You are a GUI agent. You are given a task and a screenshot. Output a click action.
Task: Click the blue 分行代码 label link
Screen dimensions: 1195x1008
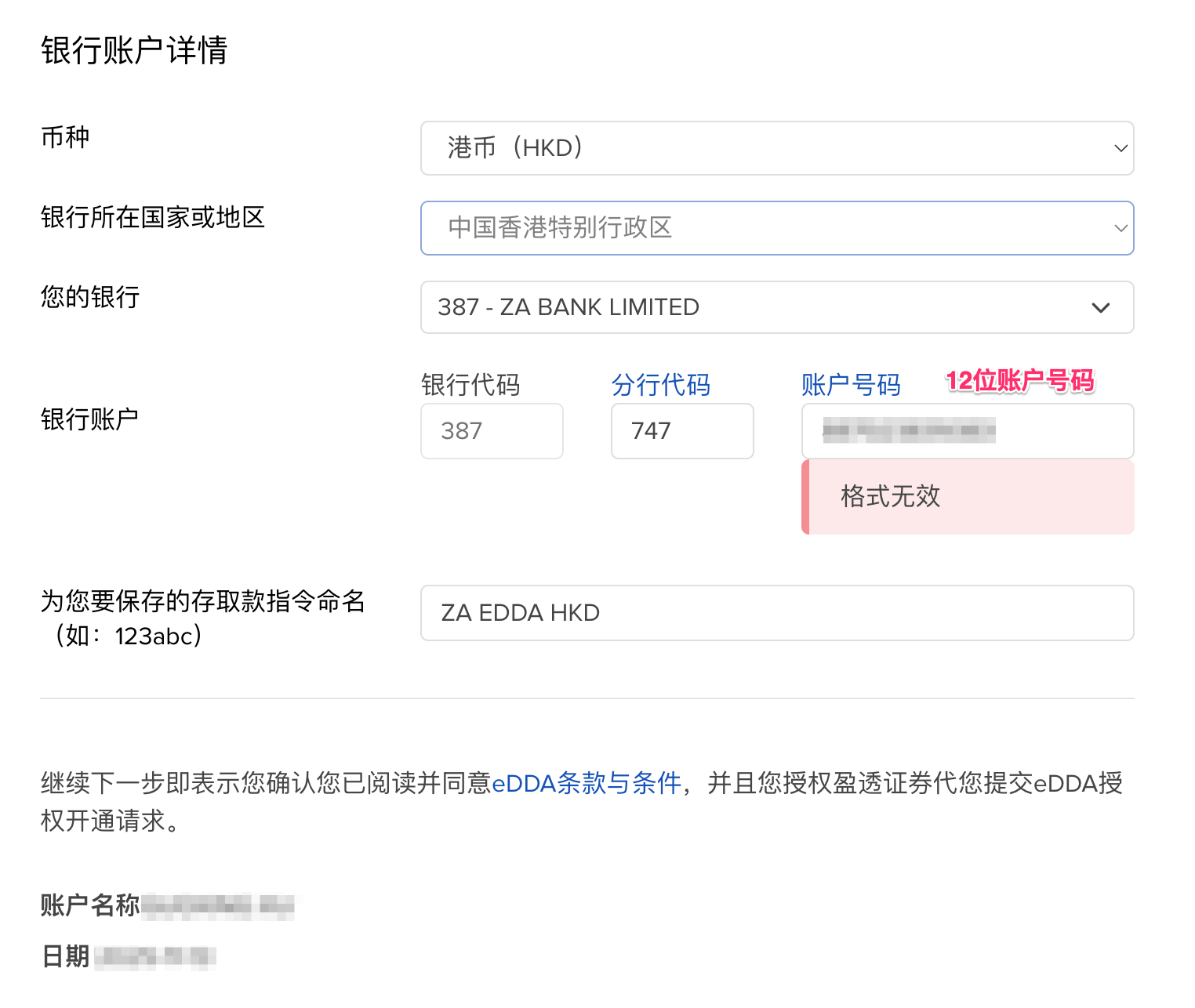pos(660,385)
